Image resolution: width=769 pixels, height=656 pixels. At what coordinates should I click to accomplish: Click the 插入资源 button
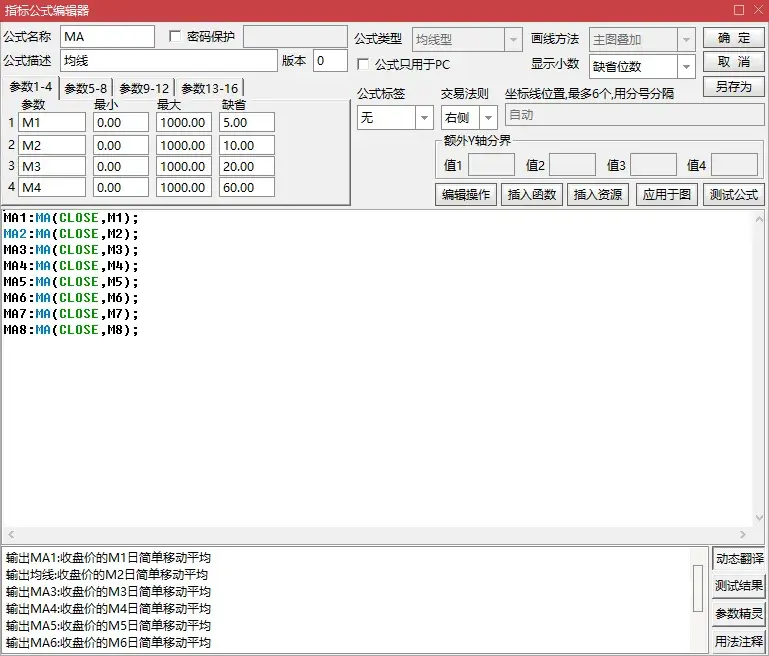tap(598, 195)
